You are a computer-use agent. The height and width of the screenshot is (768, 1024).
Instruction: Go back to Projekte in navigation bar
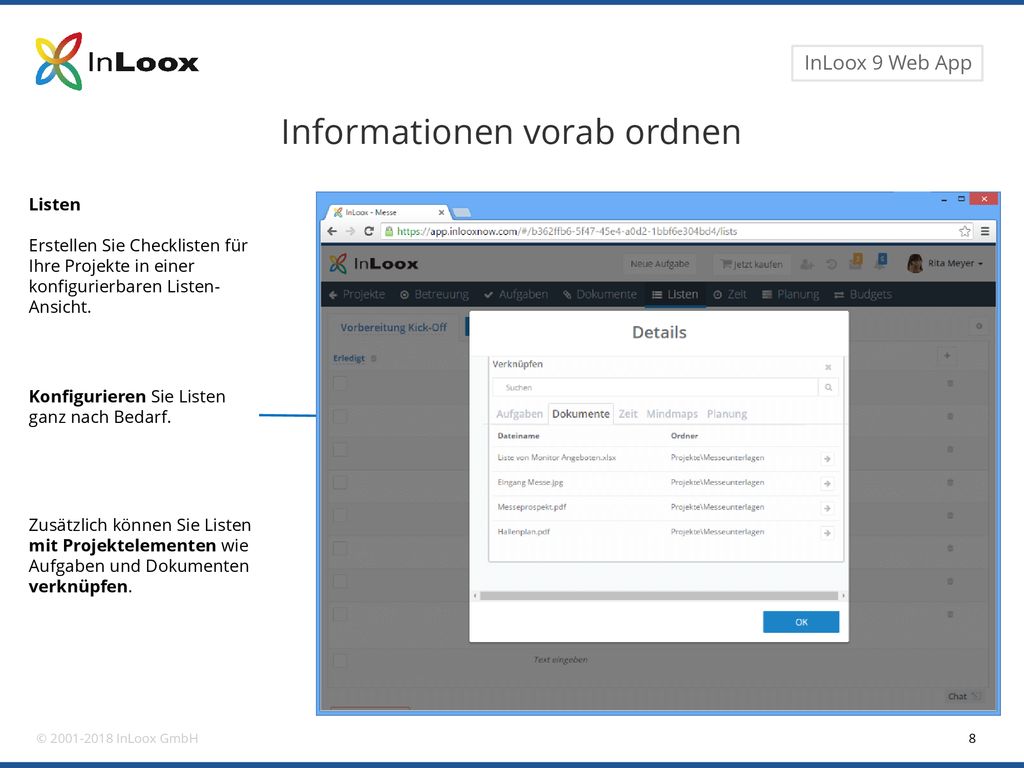click(x=357, y=295)
